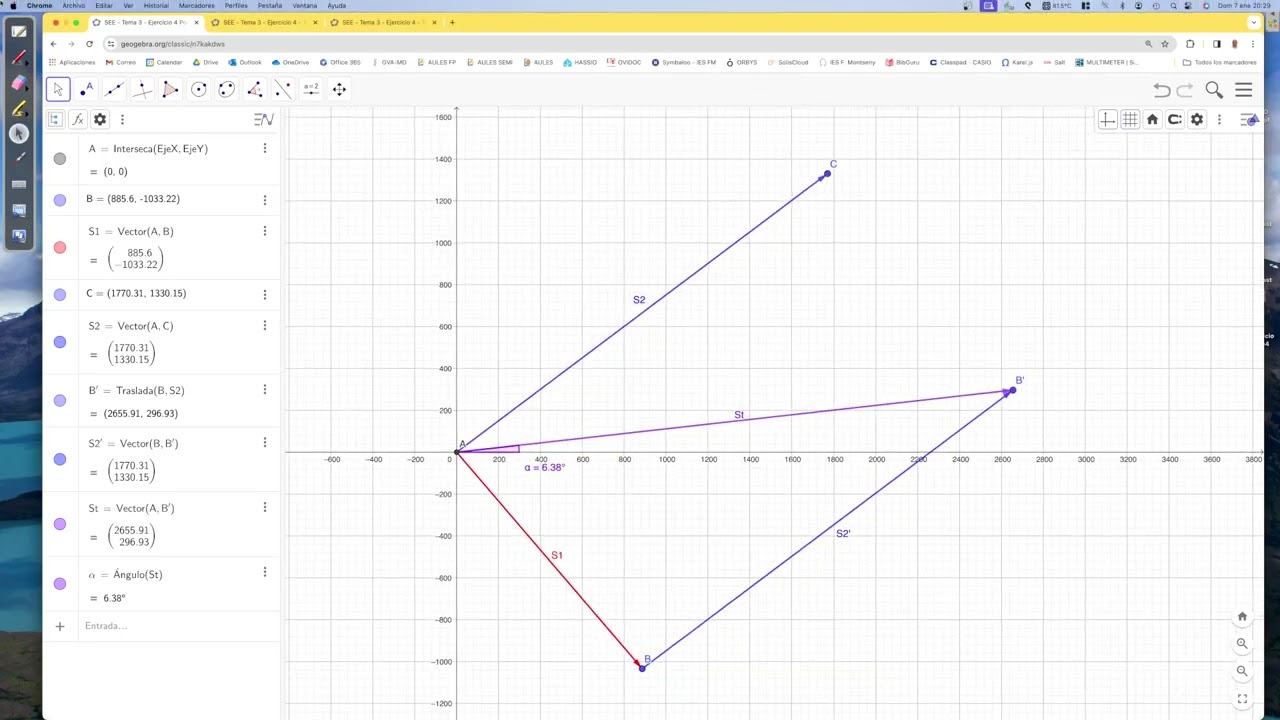Select the Line through two points tool
Screen dimensions: 1280x720
click(114, 89)
